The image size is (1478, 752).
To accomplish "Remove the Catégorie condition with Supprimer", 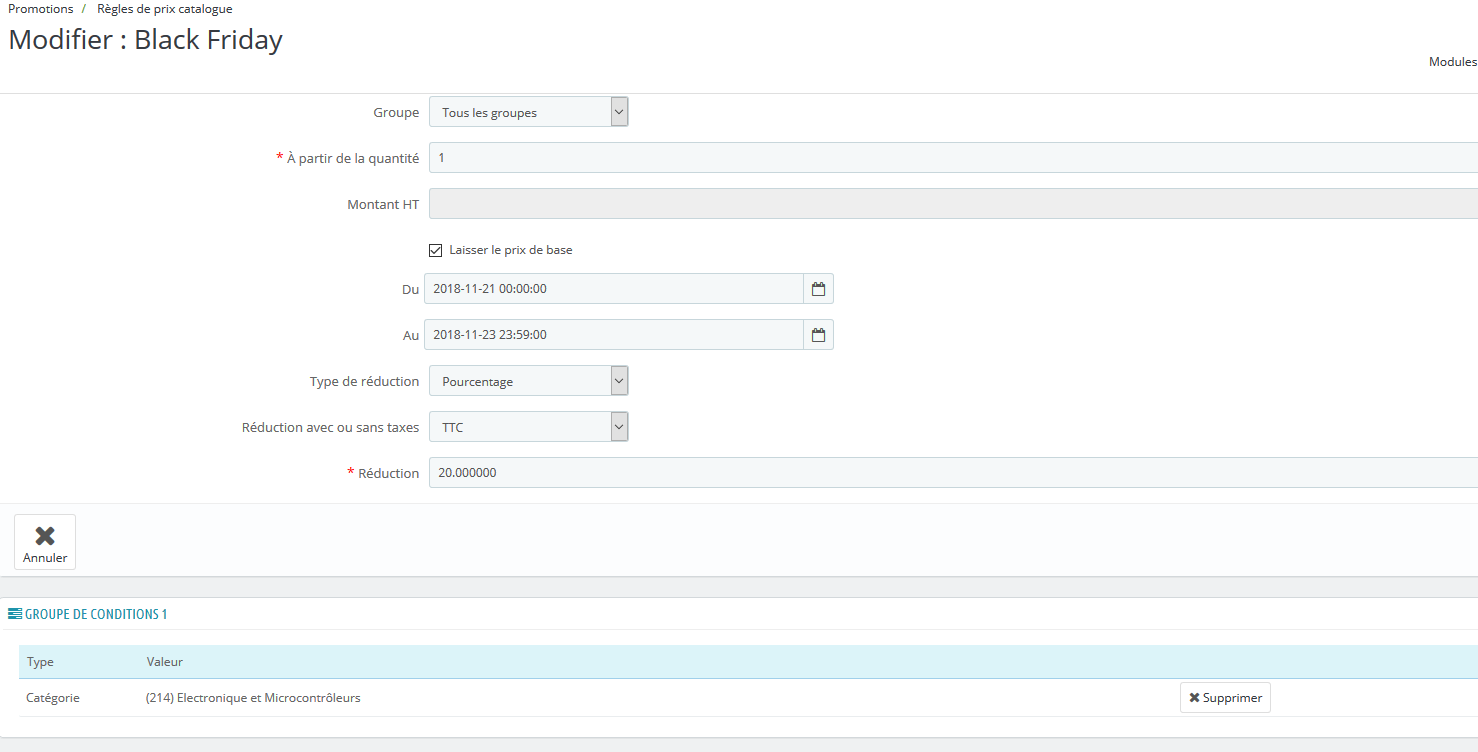I will 1225,698.
